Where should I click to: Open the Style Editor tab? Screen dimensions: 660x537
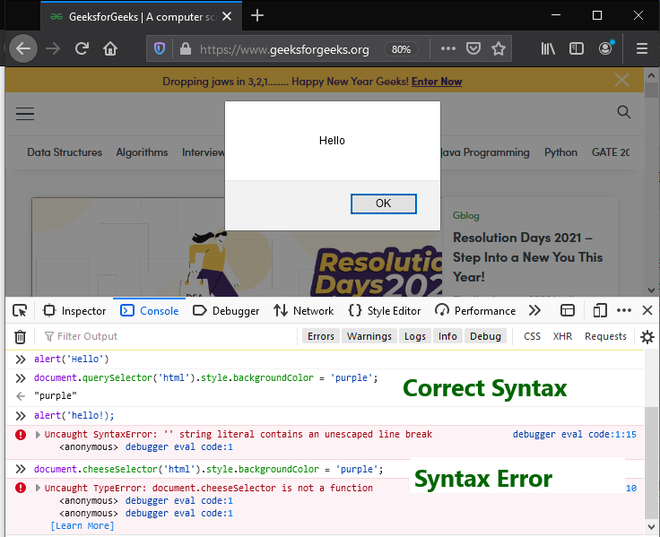click(384, 311)
